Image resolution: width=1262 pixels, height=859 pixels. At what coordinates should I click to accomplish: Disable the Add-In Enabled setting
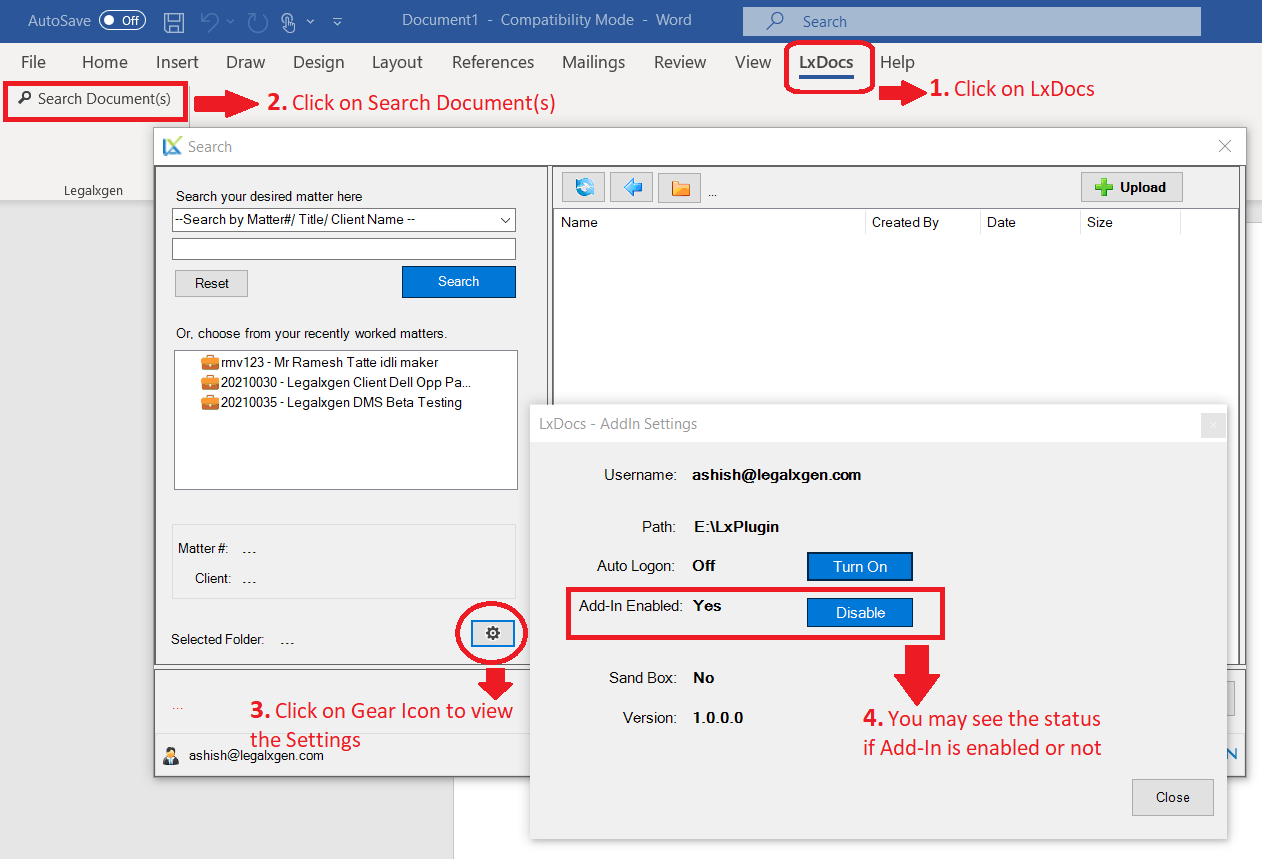pos(860,612)
